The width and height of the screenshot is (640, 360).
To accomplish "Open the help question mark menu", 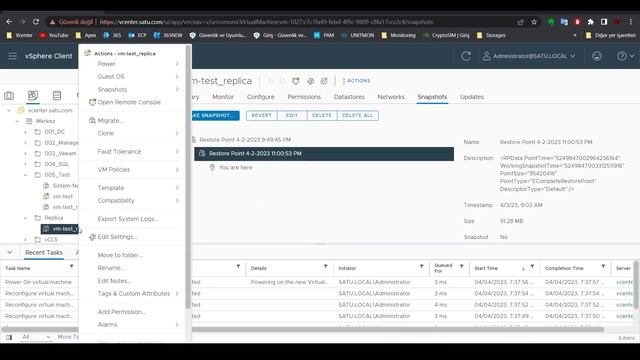I will pos(625,56).
